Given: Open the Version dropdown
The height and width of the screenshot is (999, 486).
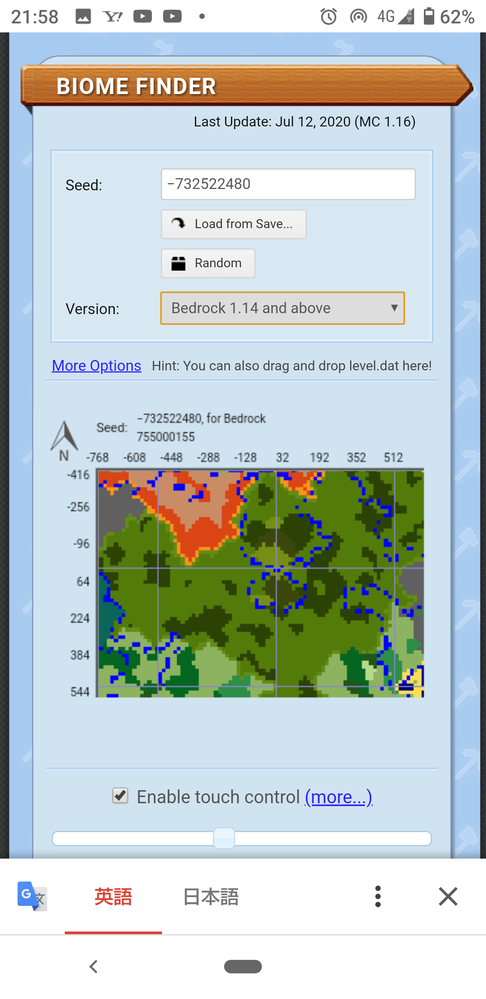Looking at the screenshot, I should click(282, 308).
